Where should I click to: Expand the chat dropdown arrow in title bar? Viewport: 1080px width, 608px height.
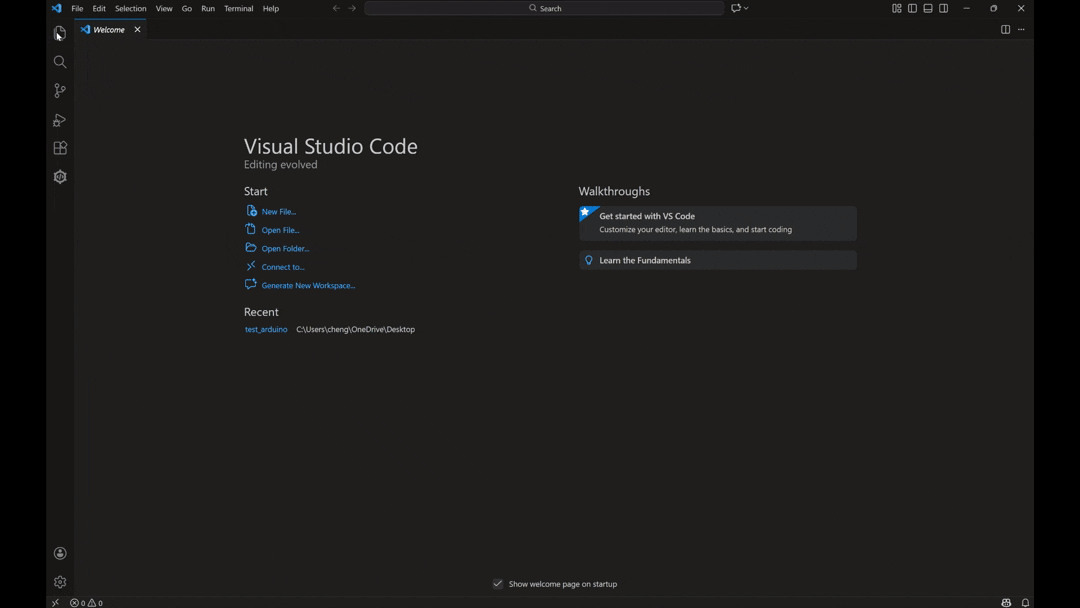[x=747, y=9]
